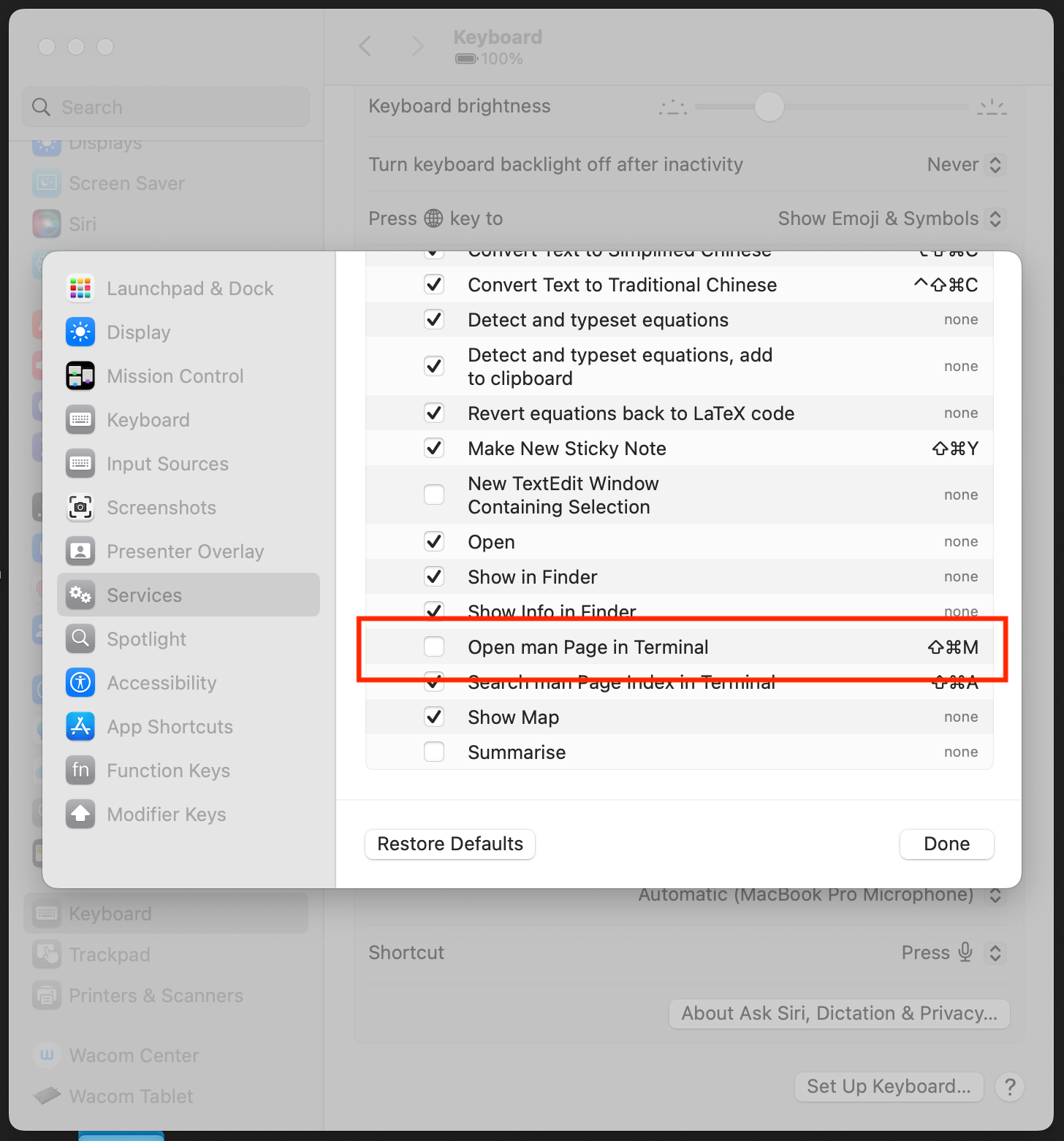Viewport: 1064px width, 1141px height.
Task: Click the Wacom Tablet sidebar icon
Action: [47, 1096]
